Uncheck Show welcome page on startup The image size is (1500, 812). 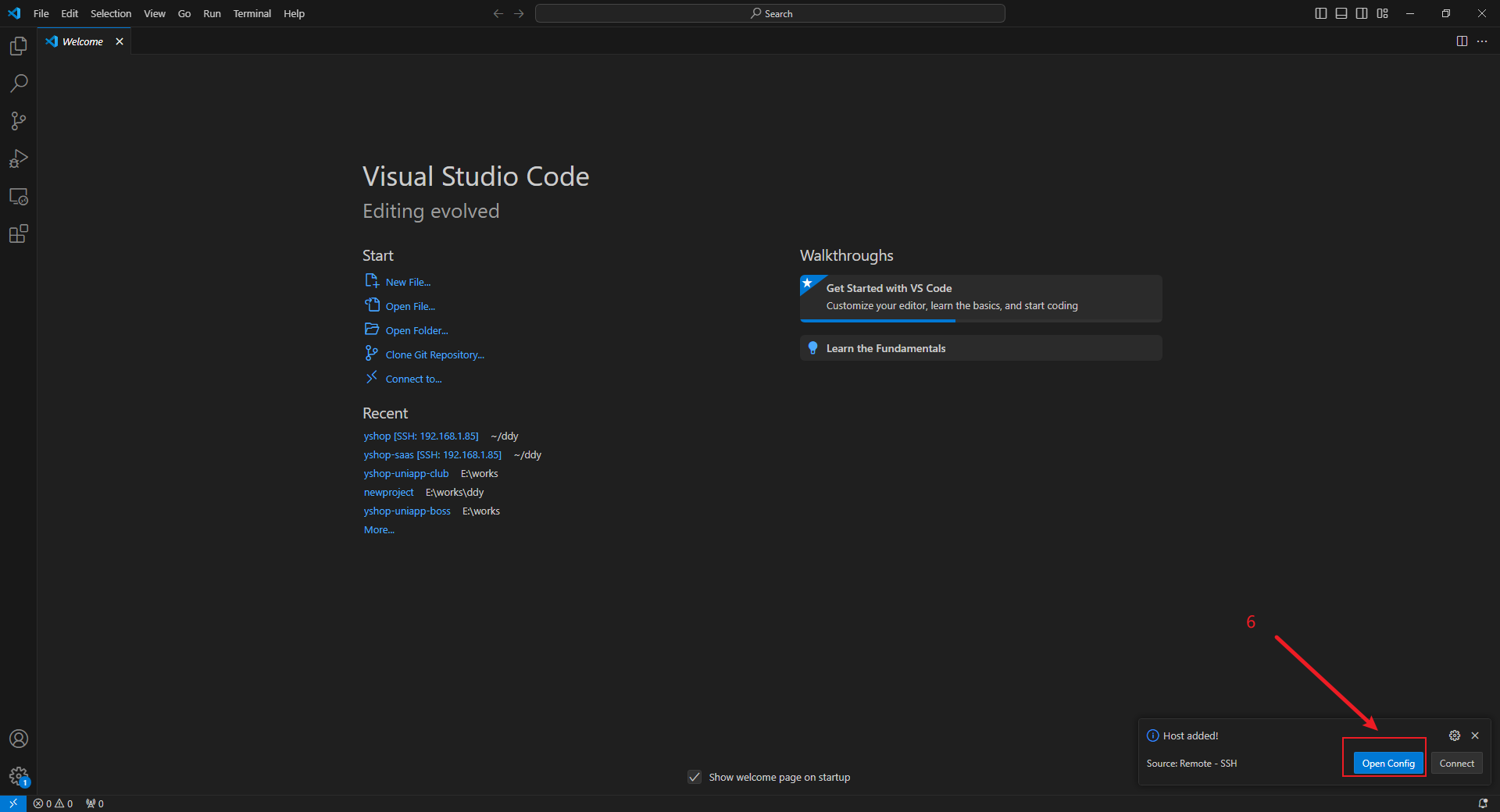point(695,777)
